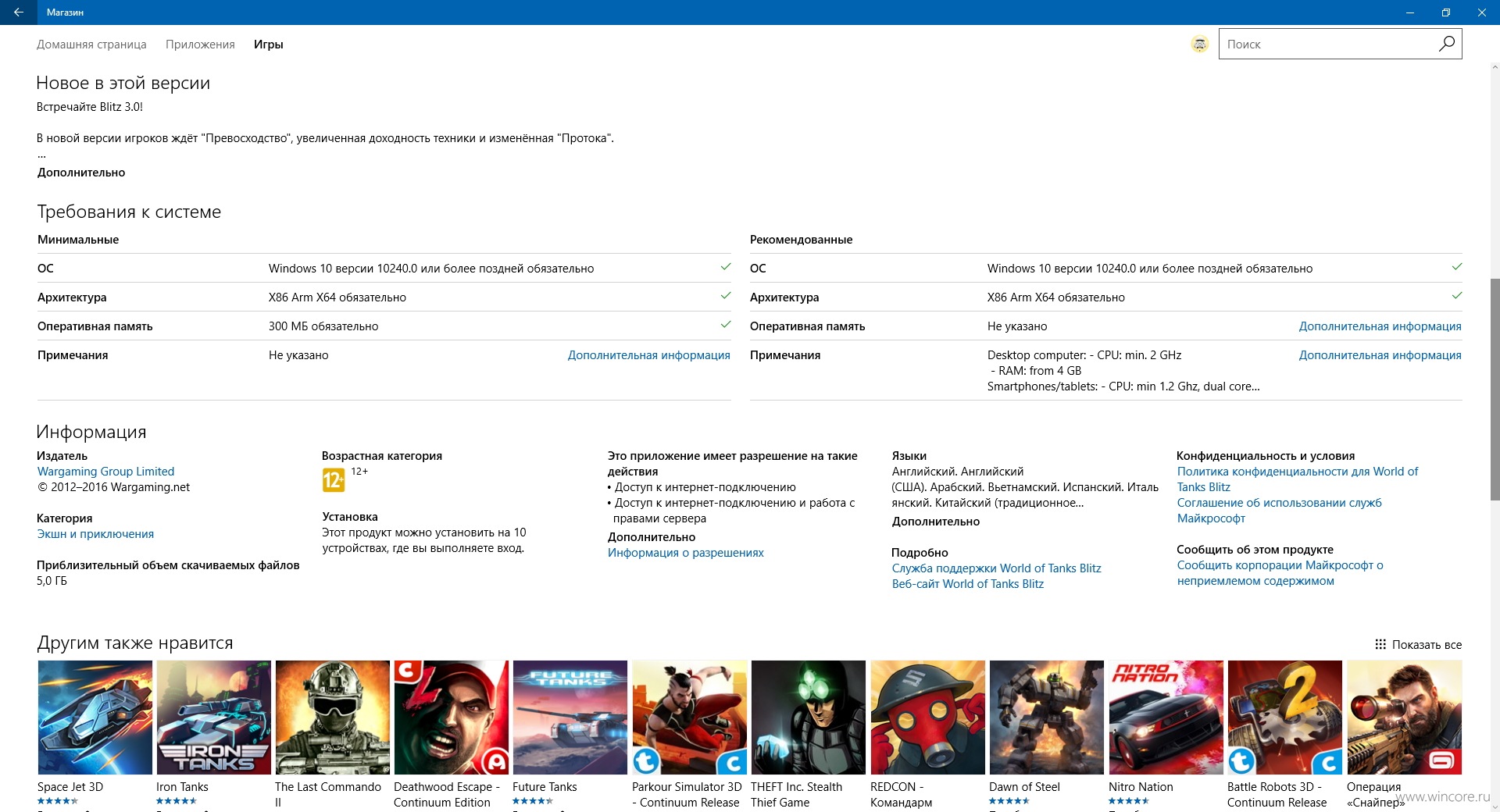The image size is (1500, 812).
Task: Click the search magnifier icon
Action: click(x=1446, y=44)
